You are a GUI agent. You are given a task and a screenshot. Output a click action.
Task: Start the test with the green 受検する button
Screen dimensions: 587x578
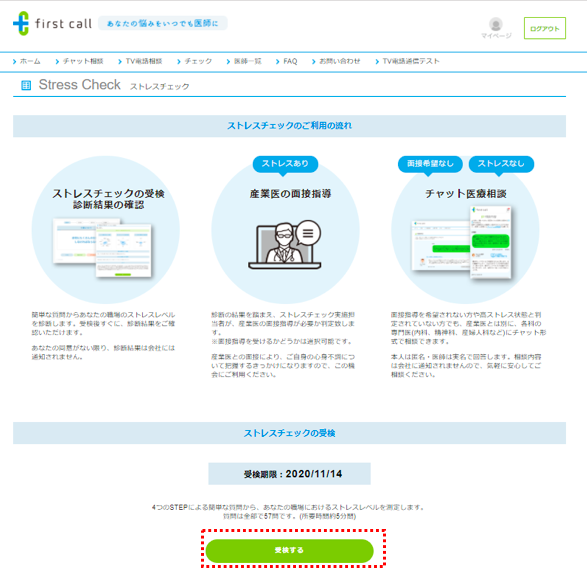click(289, 550)
